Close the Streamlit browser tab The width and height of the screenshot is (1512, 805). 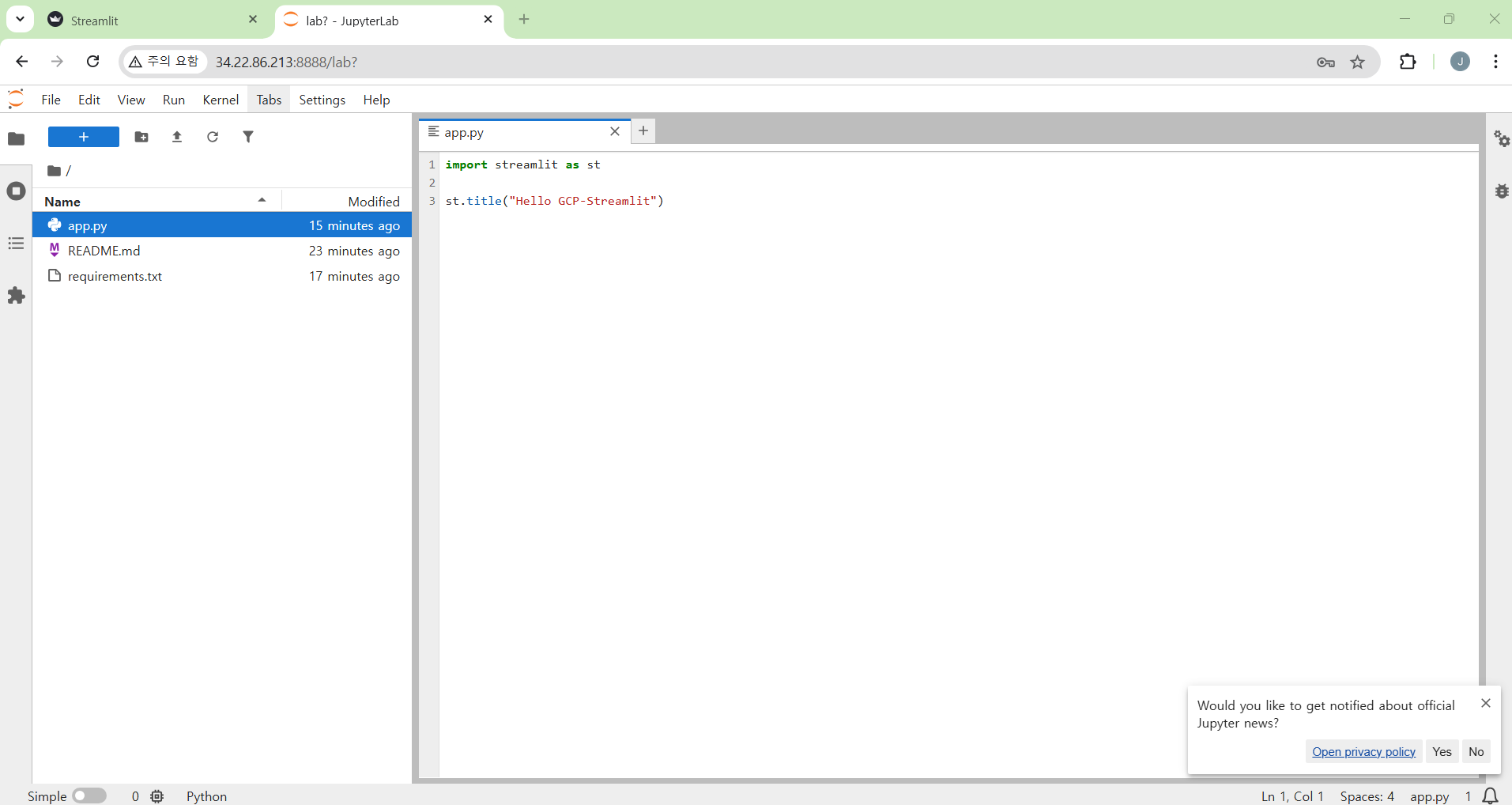pyautogui.click(x=253, y=19)
